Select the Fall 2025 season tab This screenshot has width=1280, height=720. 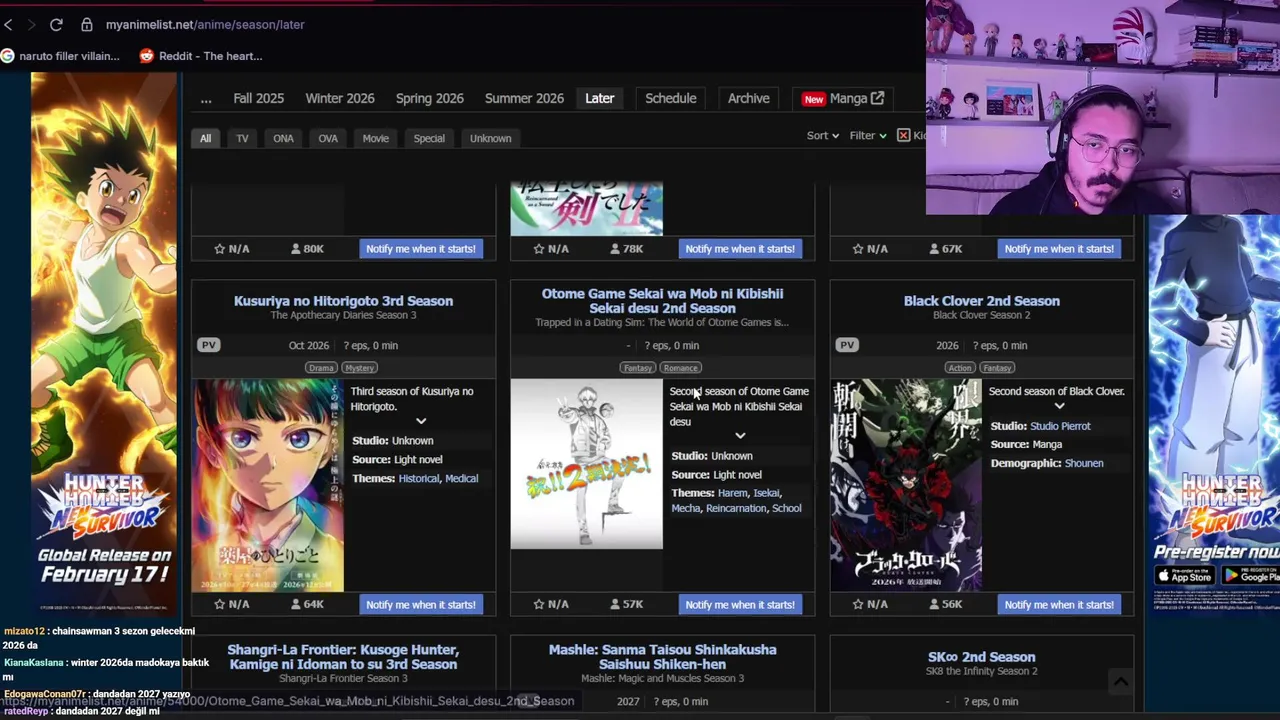(259, 98)
